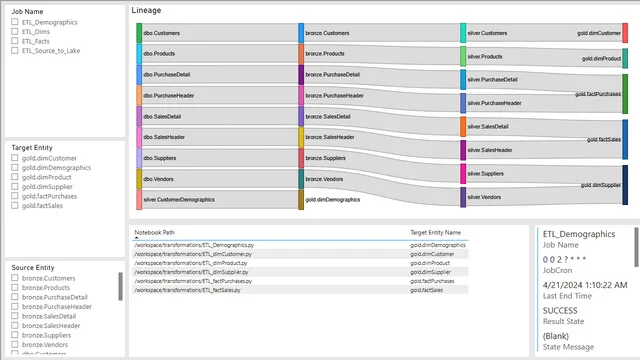Select the bronze.PurchaseDetail dark purple node
The image size is (640, 360).
(x=301, y=75)
